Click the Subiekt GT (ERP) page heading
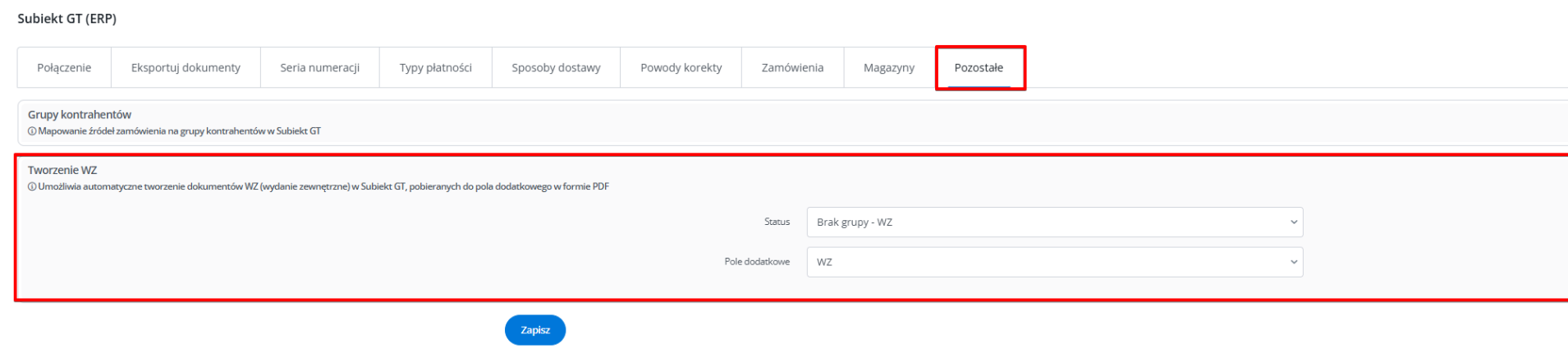Viewport: 1568px width, 353px height. pos(66,19)
